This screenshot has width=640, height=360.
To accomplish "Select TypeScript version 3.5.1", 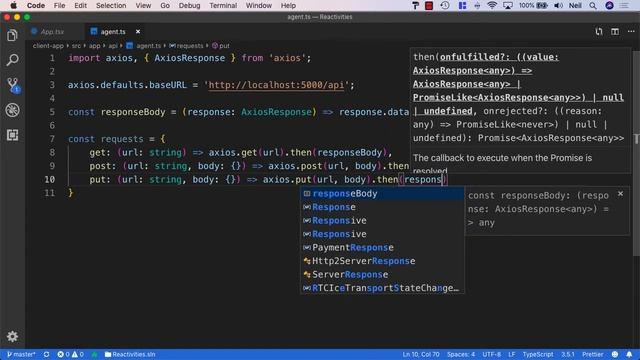I will [567, 354].
